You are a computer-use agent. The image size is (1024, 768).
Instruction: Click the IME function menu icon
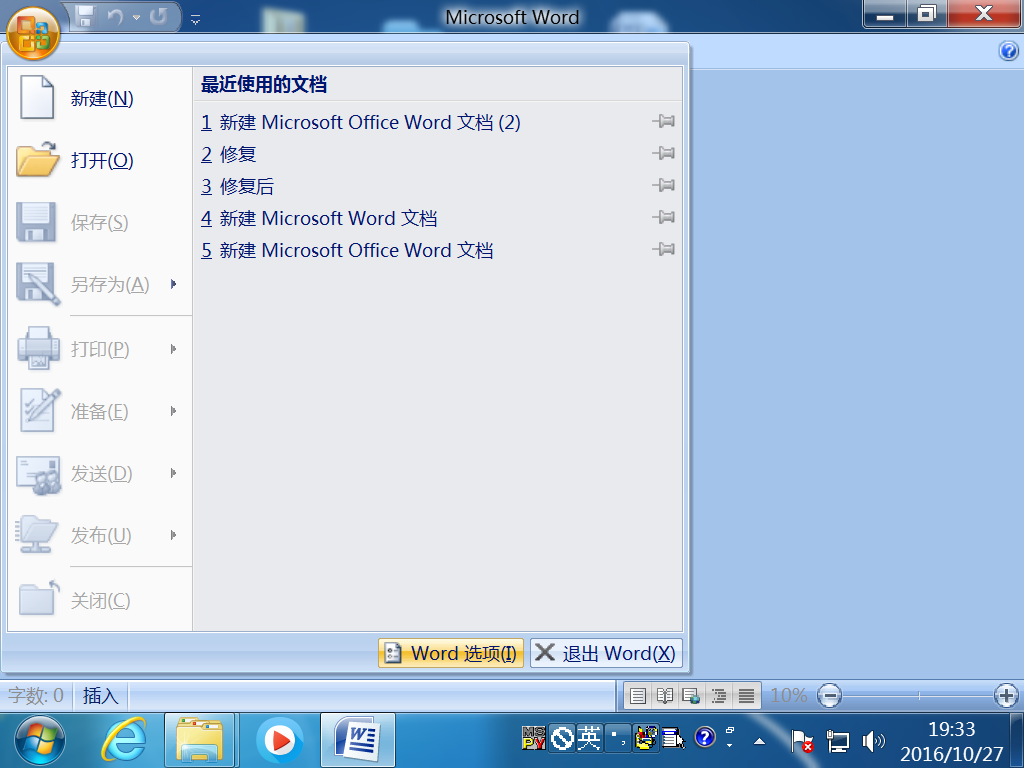673,739
